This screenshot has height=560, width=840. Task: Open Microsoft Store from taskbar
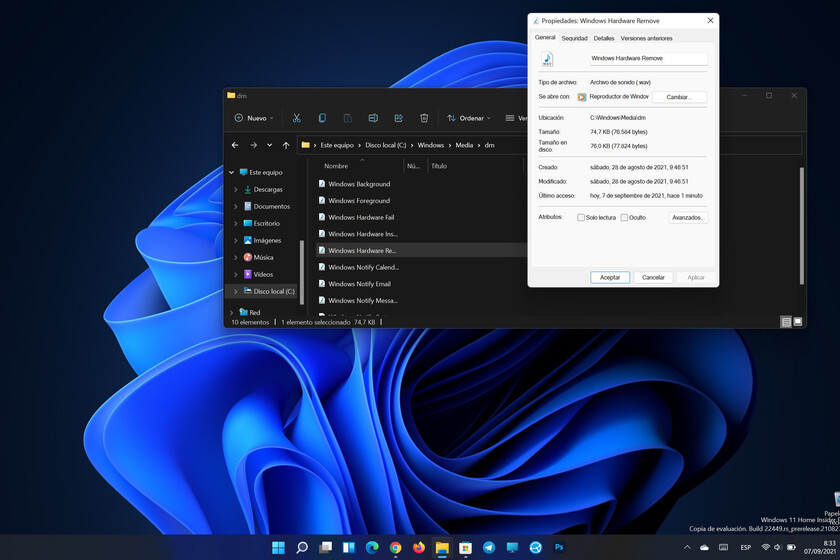[466, 547]
